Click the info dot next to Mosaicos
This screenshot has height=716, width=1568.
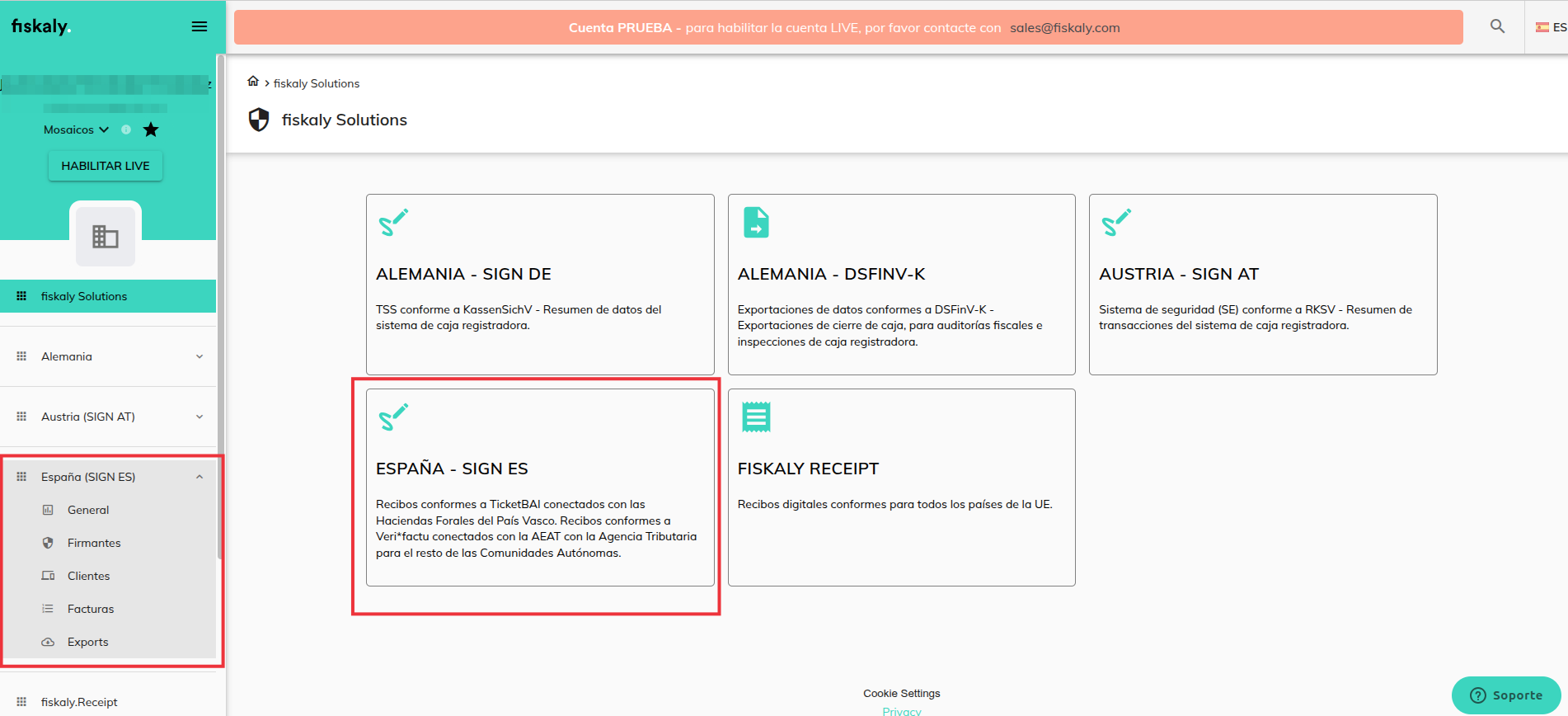pos(126,130)
